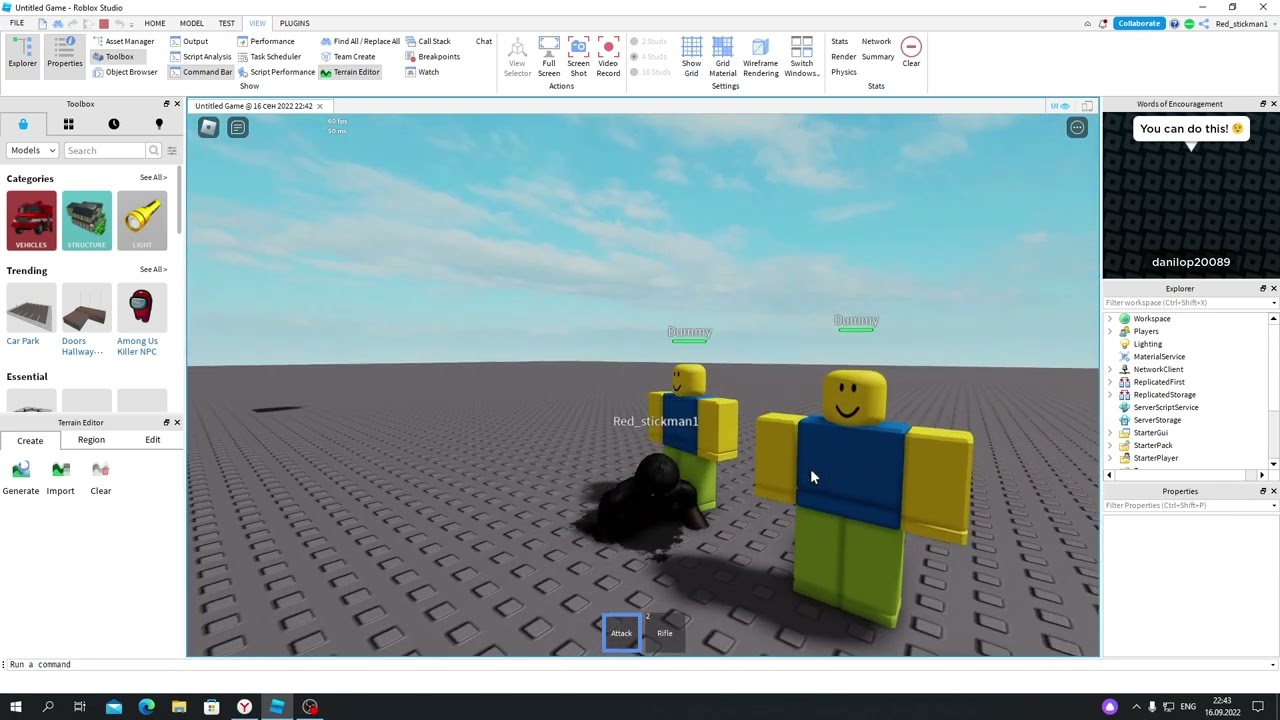This screenshot has height=720, width=1280.
Task: Click Import in Terrain Editor
Action: click(x=60, y=478)
